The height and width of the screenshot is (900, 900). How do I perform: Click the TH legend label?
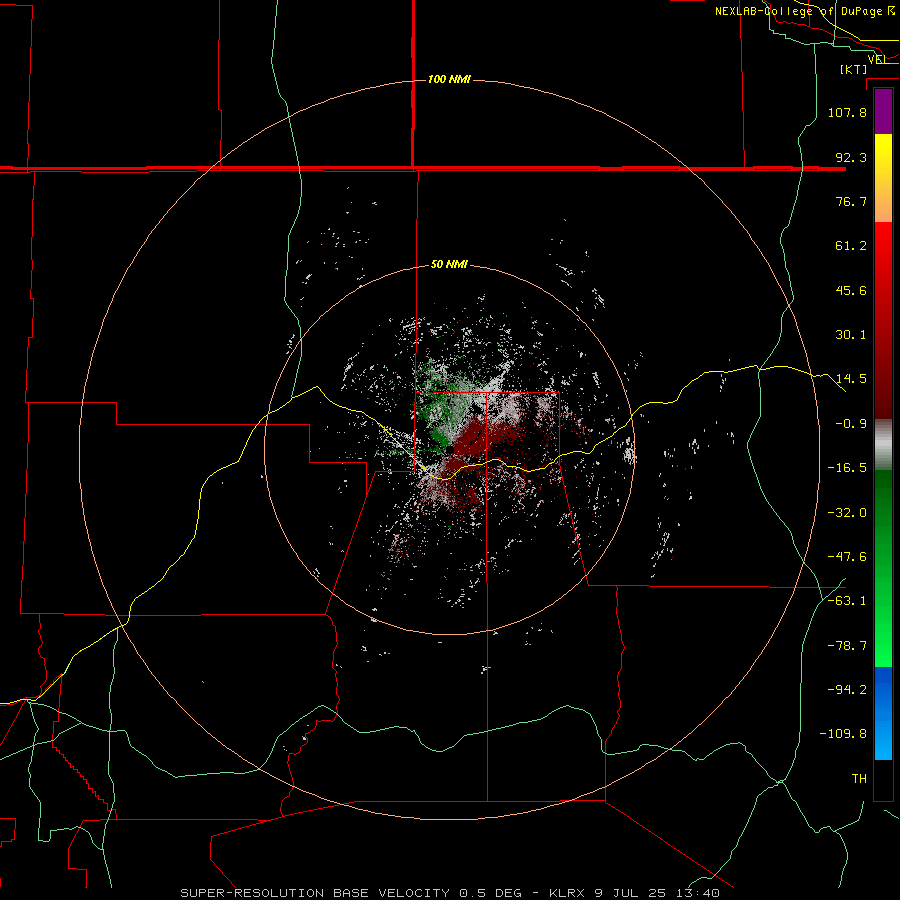[859, 779]
